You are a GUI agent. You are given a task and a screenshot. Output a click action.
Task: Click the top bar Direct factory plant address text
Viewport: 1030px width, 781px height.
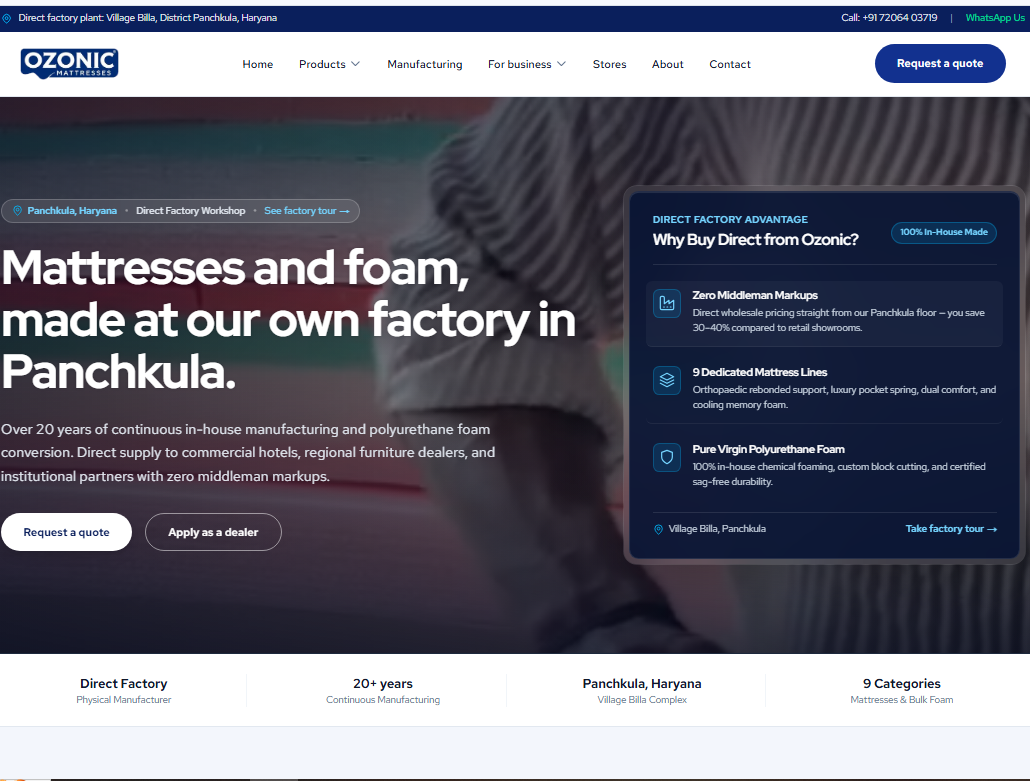[147, 18]
